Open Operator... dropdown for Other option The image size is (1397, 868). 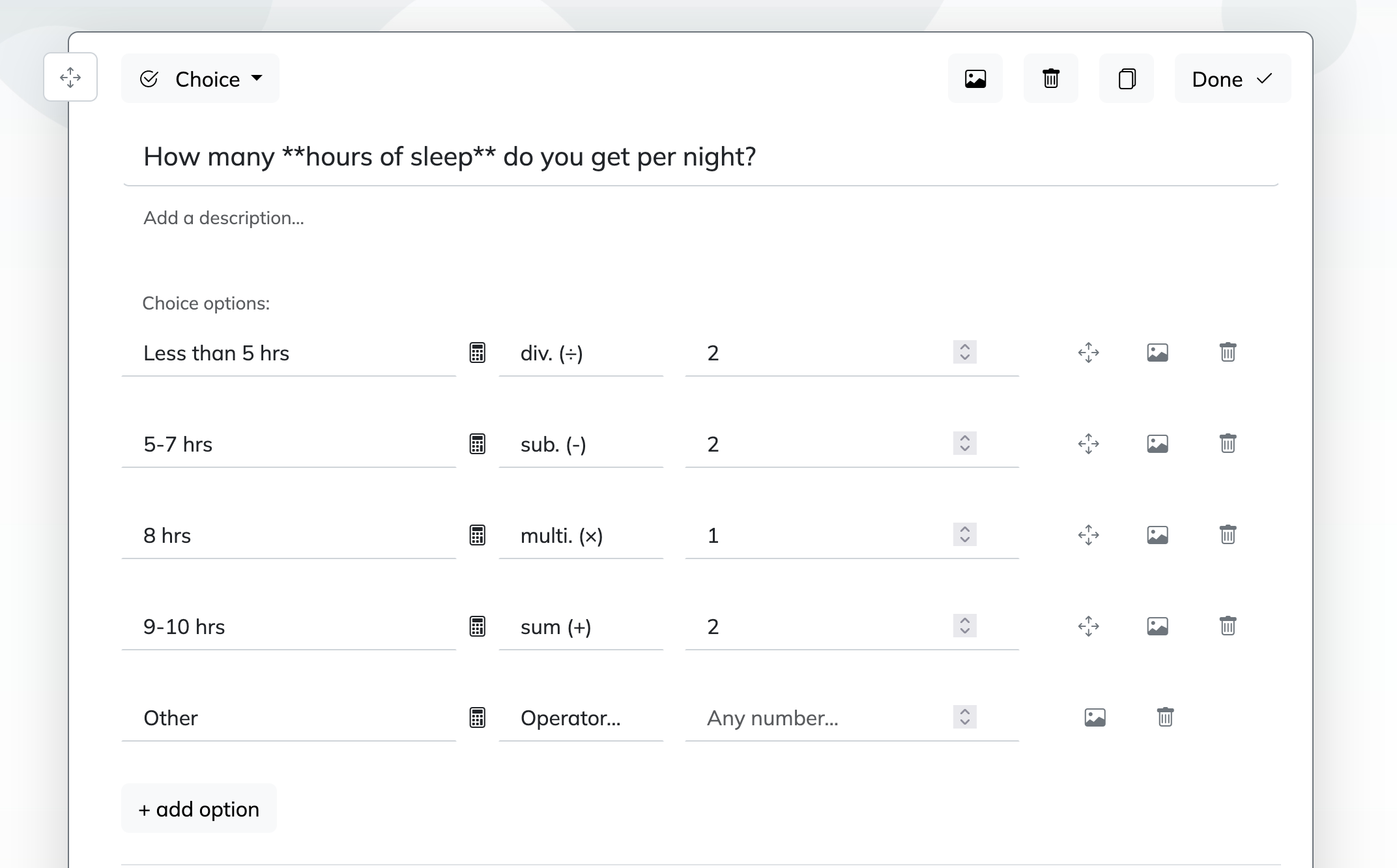pyautogui.click(x=581, y=718)
